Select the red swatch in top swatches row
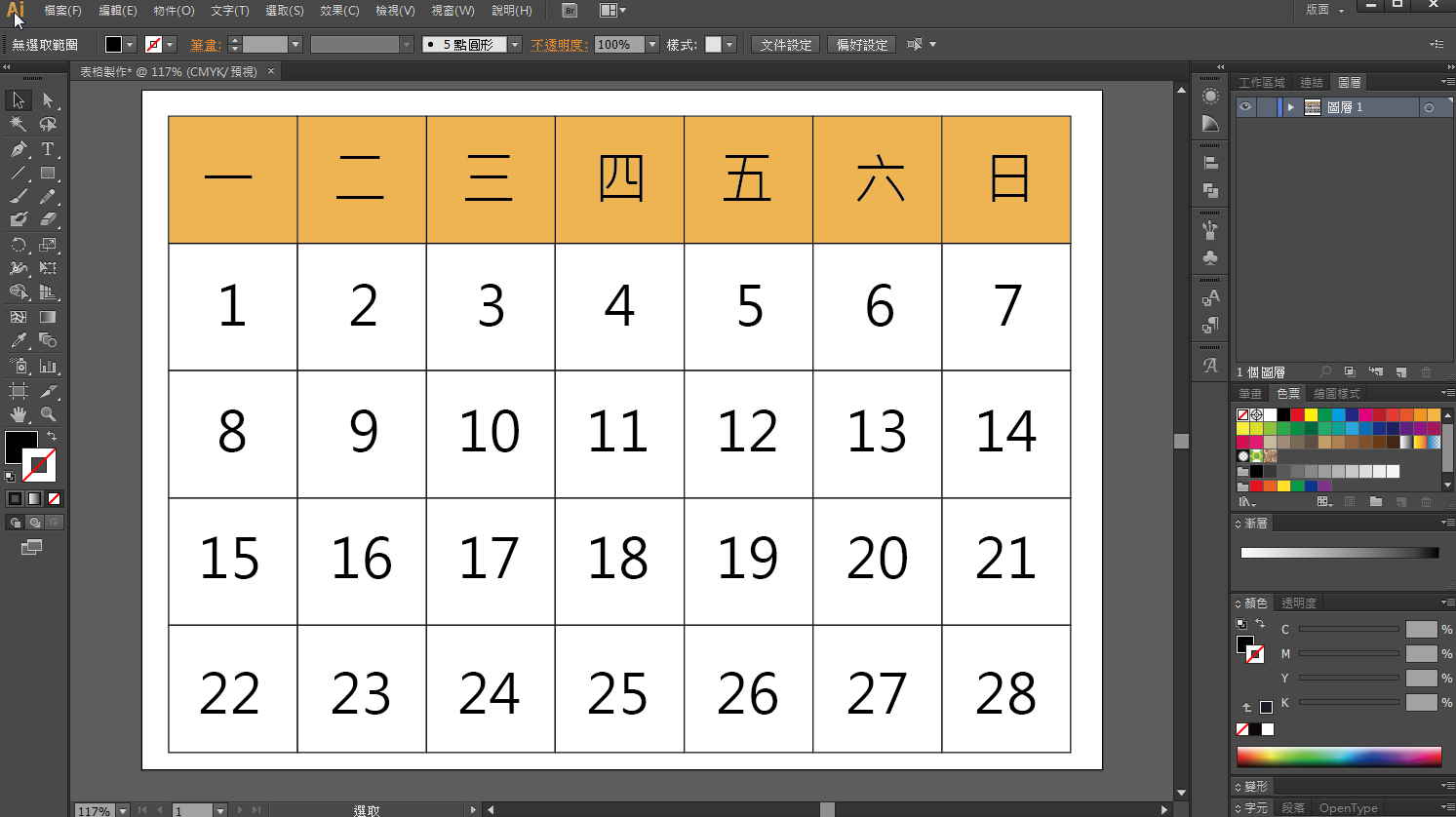Image resolution: width=1456 pixels, height=817 pixels. coord(1297,415)
